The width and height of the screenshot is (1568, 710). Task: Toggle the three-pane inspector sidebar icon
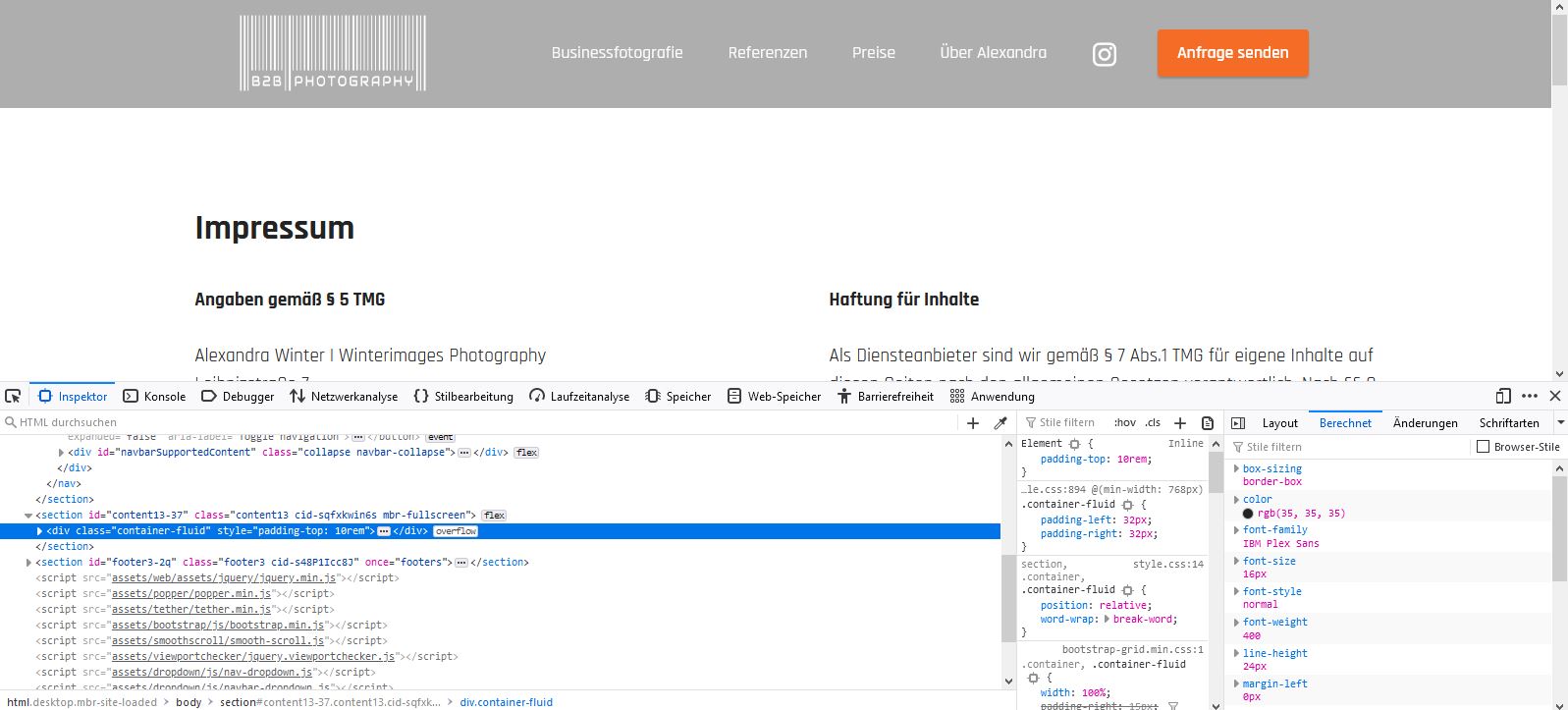coord(1238,423)
